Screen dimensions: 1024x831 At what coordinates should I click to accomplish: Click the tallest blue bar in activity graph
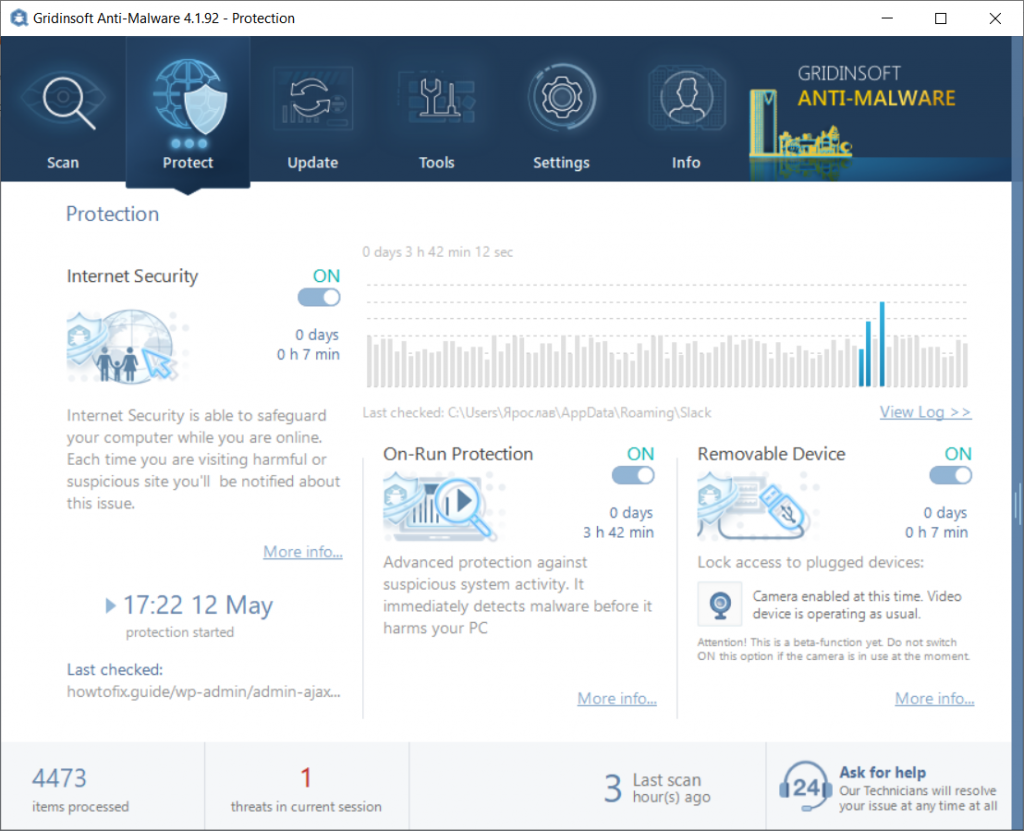click(881, 344)
